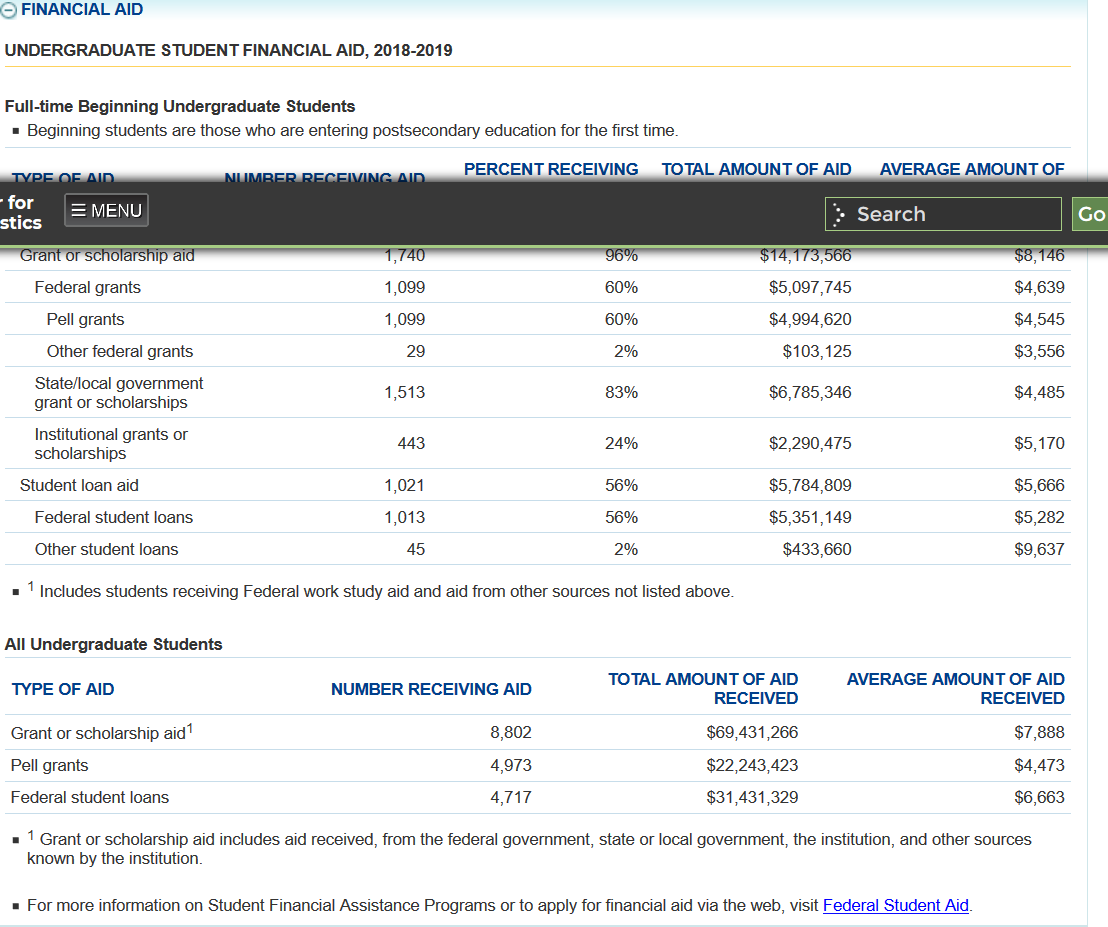Select the Institutional grants or scholarships label
This screenshot has width=1108, height=927.
click(x=111, y=444)
